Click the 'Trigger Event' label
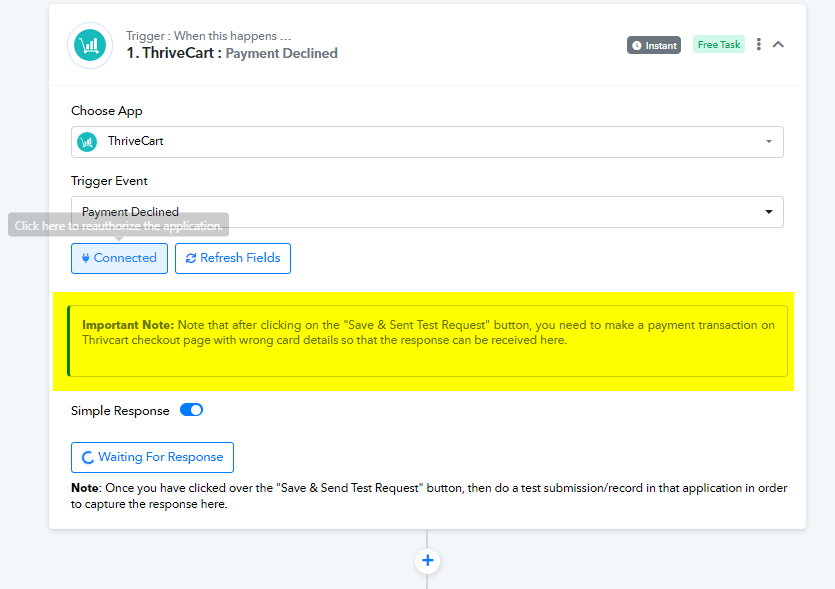 point(109,181)
